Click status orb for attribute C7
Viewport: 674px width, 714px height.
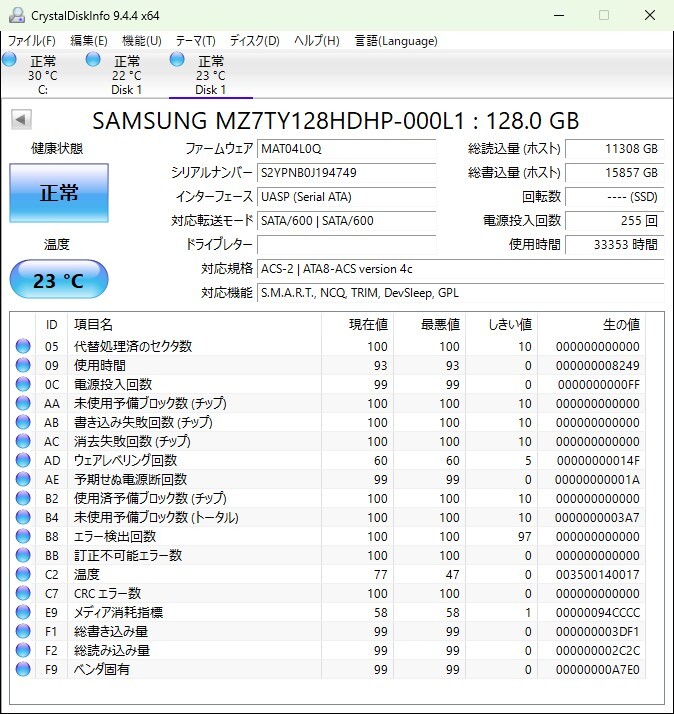point(23,593)
